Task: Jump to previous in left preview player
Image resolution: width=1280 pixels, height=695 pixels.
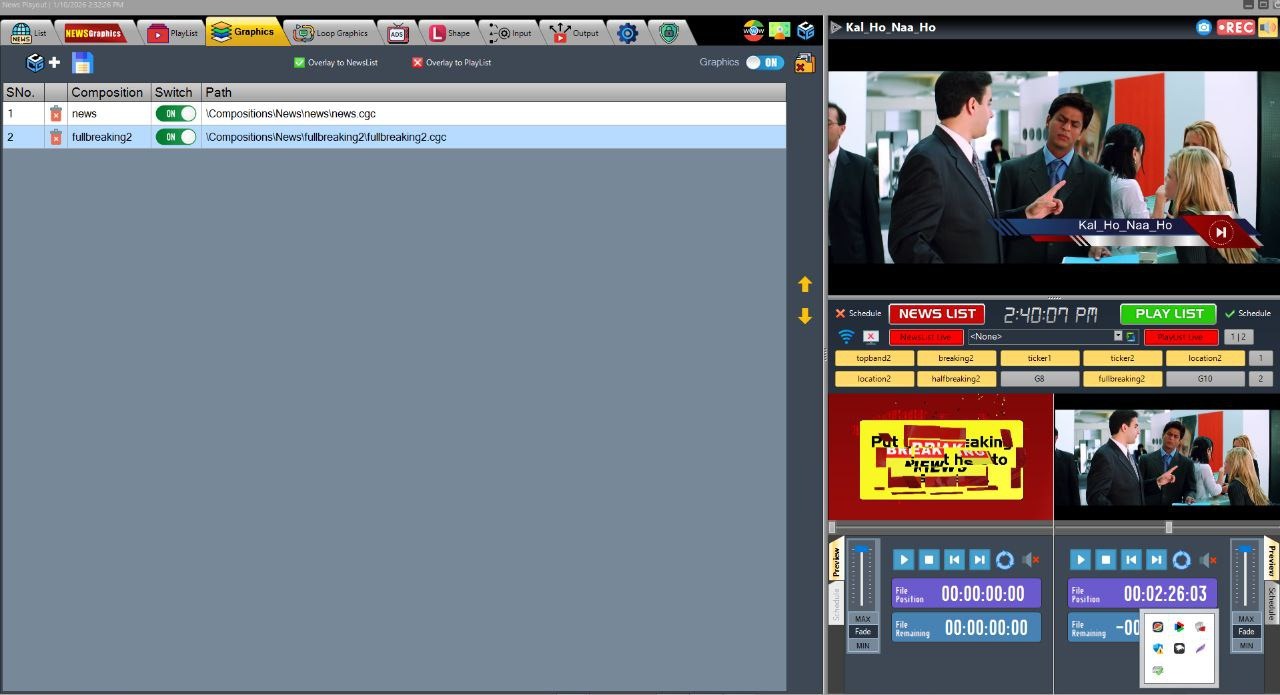Action: tap(955, 560)
